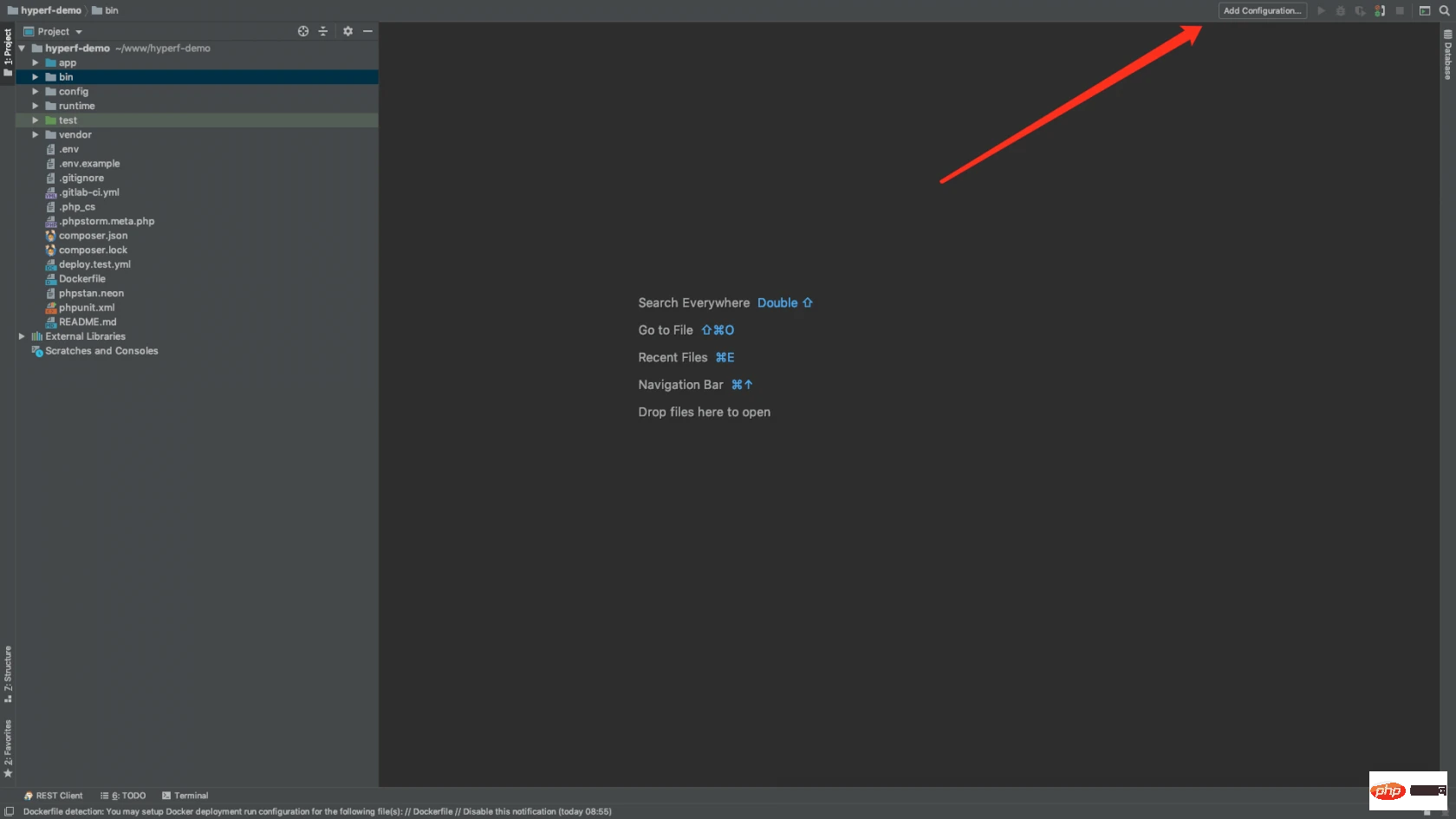This screenshot has height=819, width=1456.
Task: Open the REST Client tab
Action: point(54,796)
